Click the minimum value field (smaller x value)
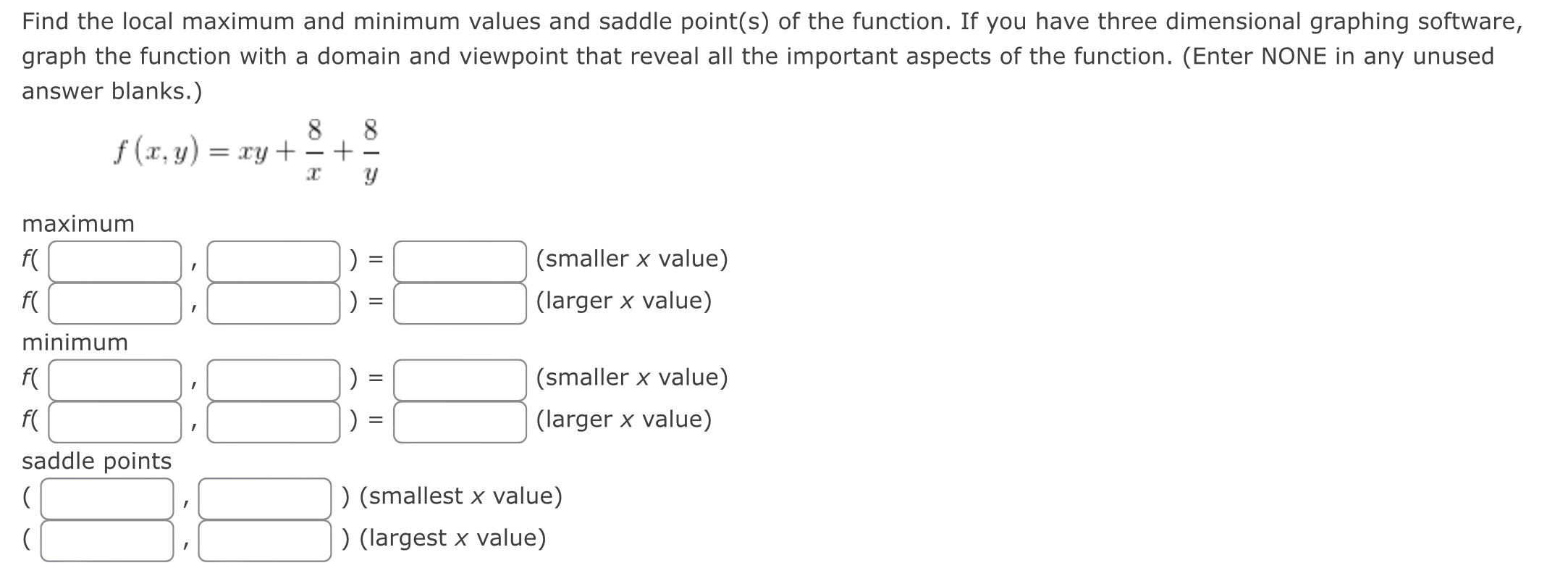 (x=458, y=377)
